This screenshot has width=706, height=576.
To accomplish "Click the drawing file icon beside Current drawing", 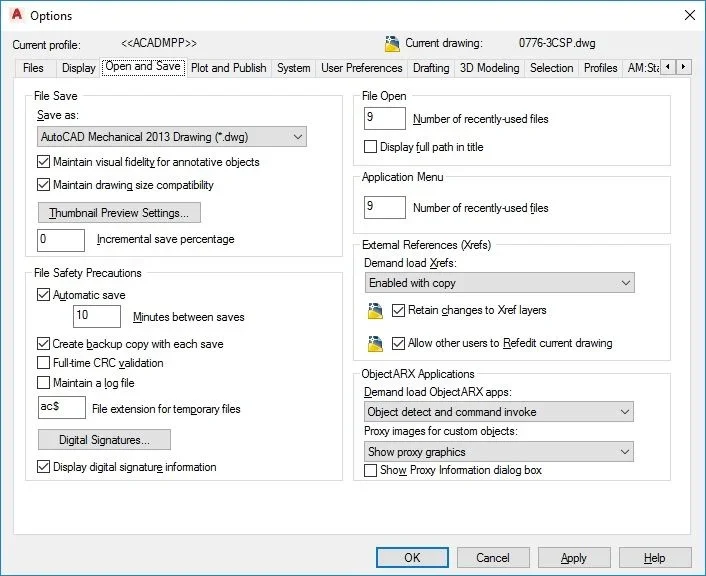I will [392, 44].
